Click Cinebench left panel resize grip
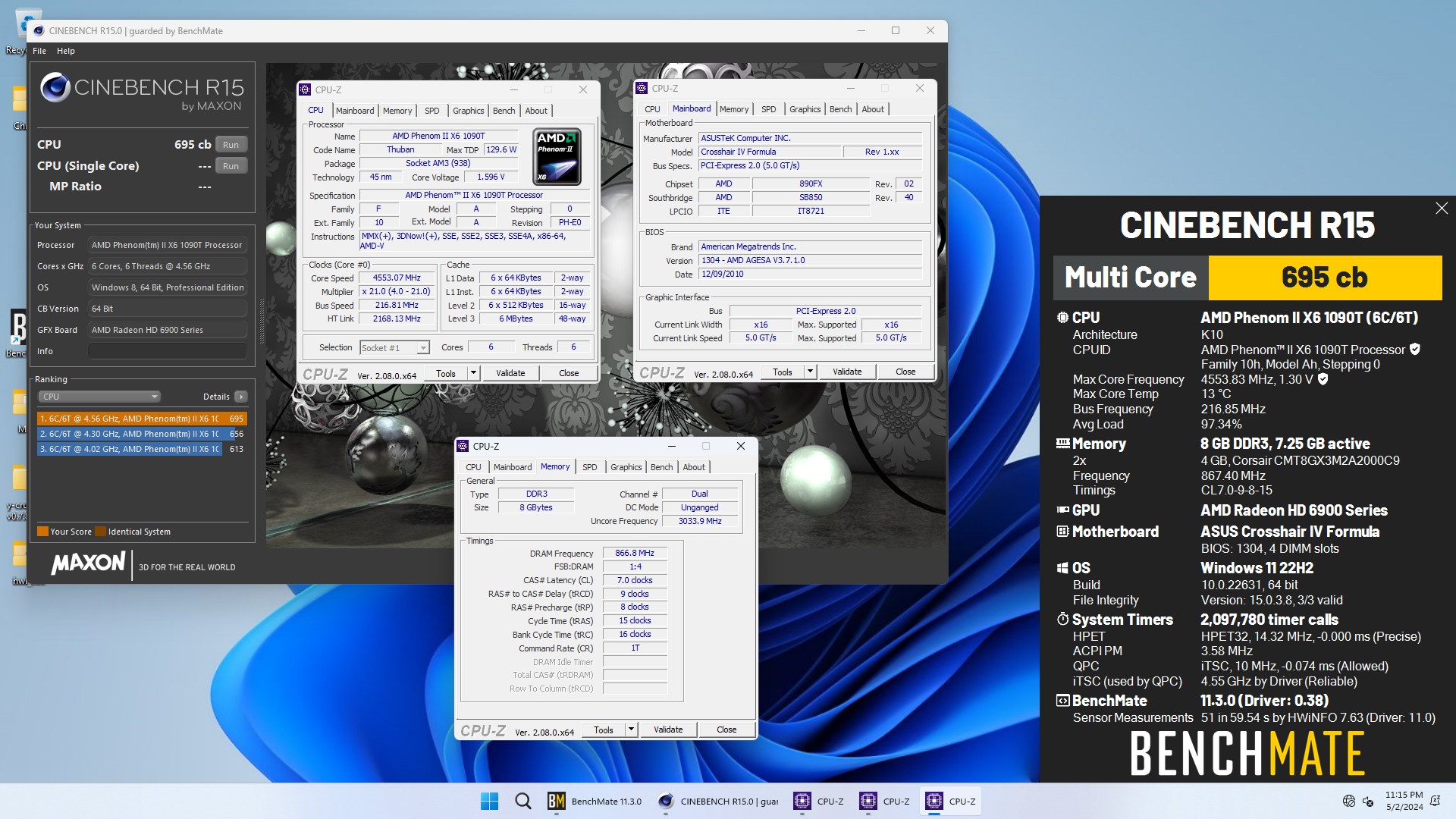The image size is (1456, 819). (x=262, y=320)
